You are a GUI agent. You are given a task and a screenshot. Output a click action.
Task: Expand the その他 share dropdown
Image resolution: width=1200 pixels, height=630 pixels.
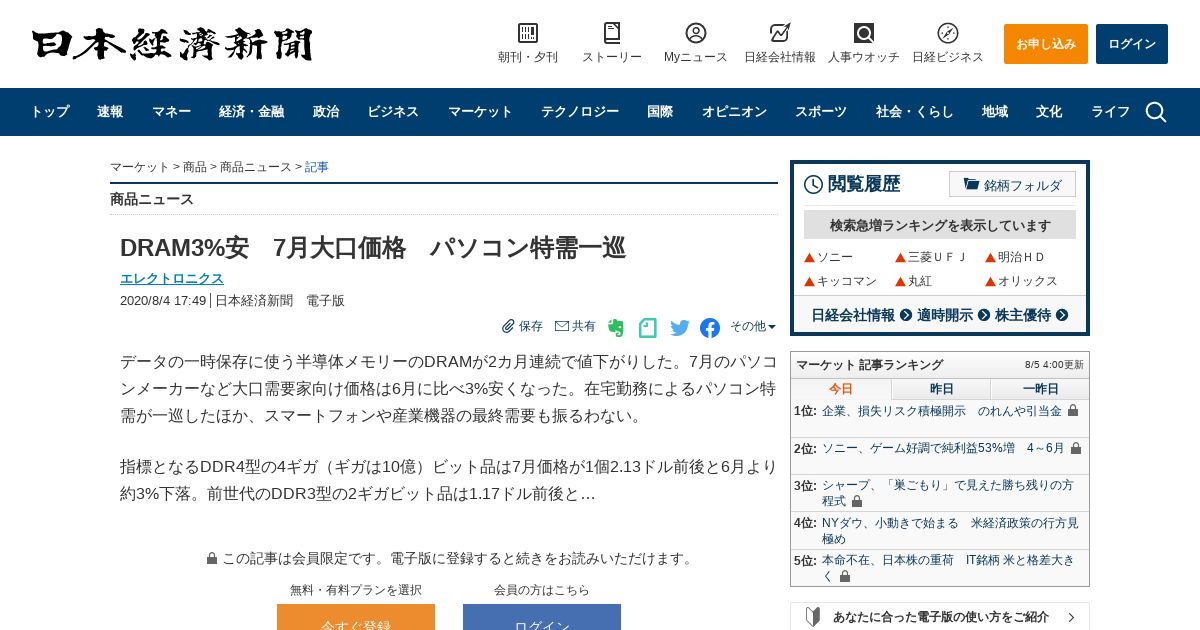coord(753,326)
